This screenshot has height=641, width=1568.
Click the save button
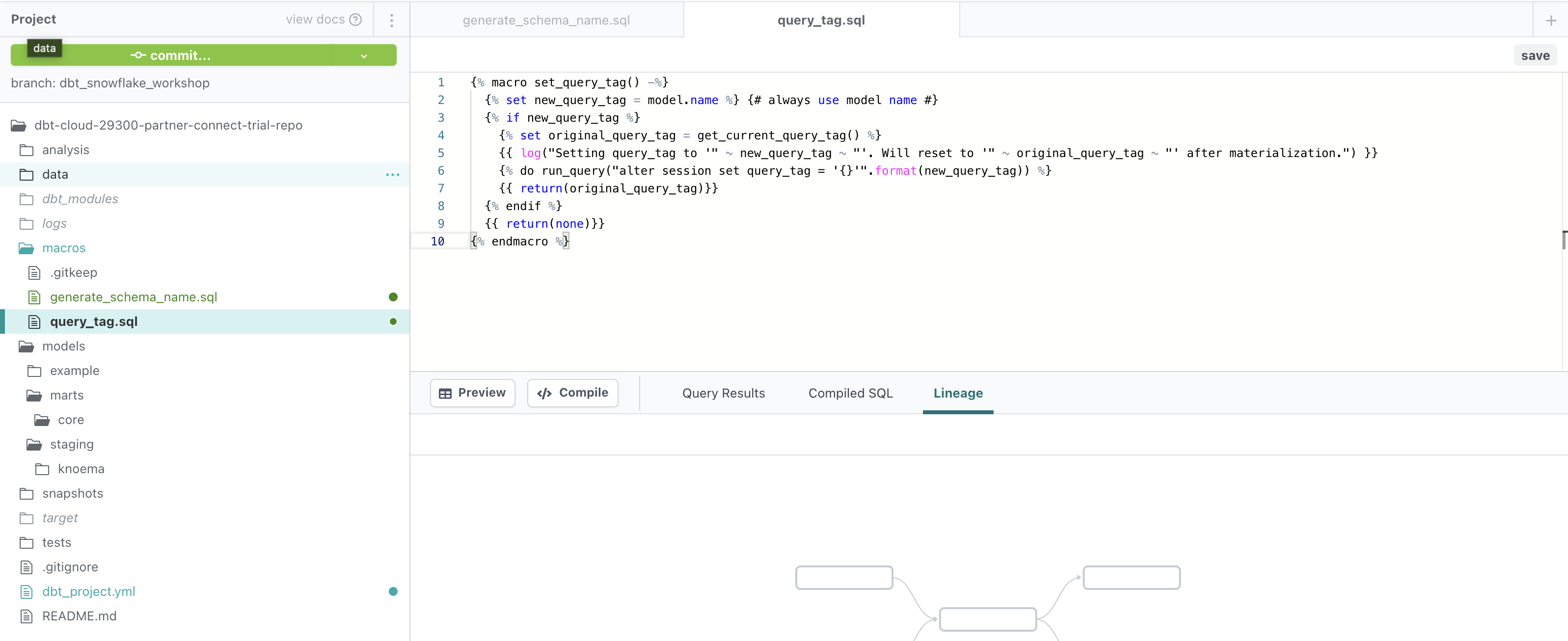point(1535,55)
